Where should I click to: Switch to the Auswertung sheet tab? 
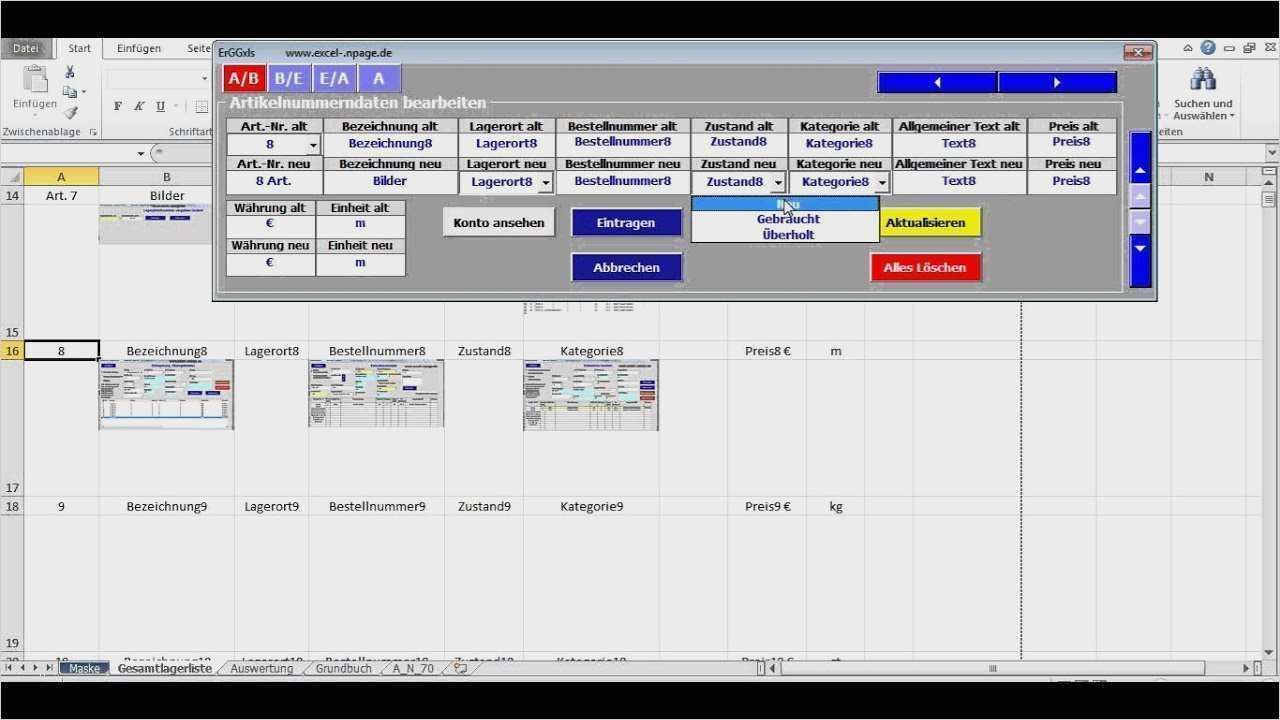coord(261,668)
